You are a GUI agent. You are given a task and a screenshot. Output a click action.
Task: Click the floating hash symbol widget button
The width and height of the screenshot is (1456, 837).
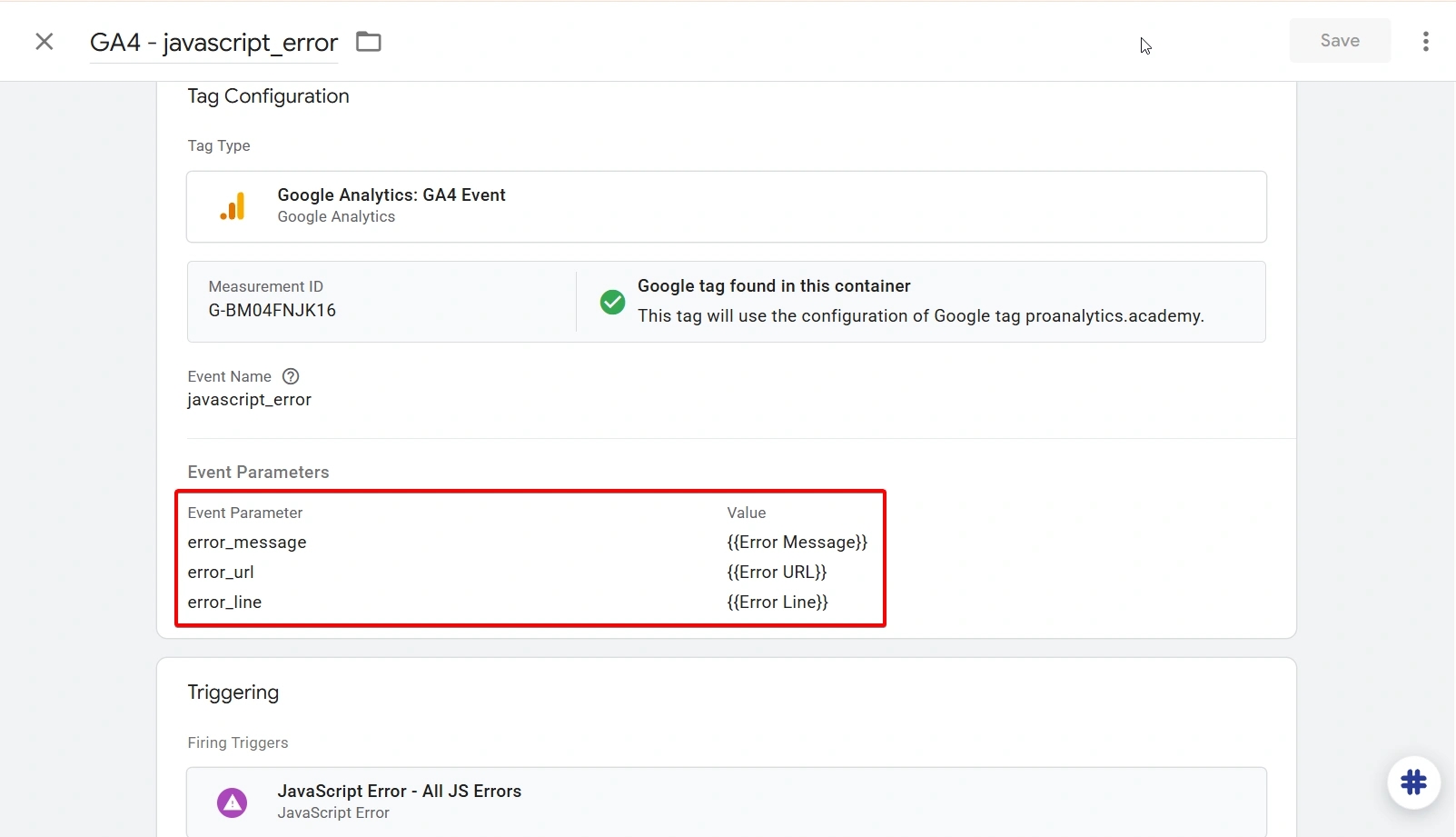(x=1413, y=782)
